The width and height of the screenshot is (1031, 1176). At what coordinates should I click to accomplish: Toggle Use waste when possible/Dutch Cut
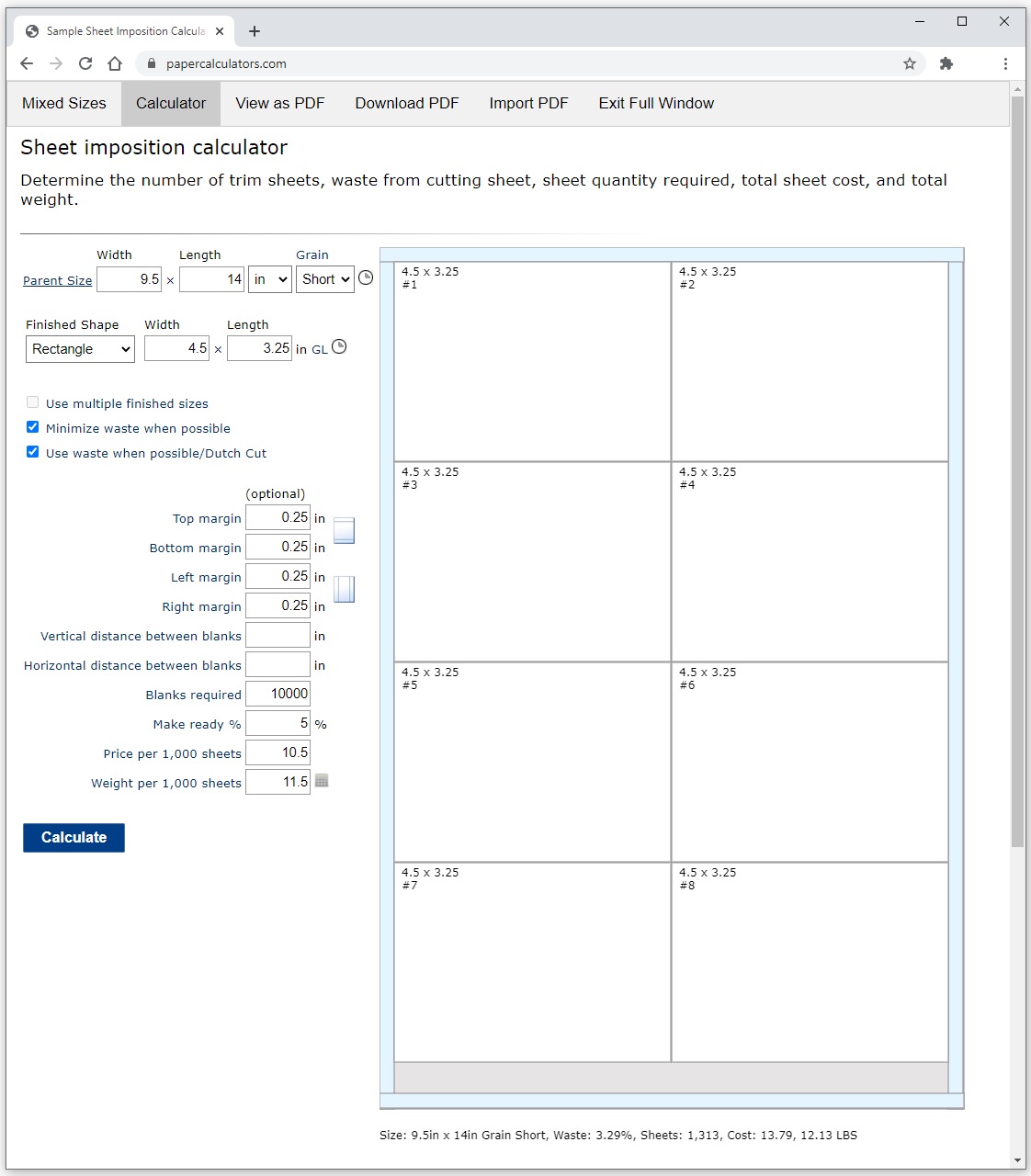point(33,452)
